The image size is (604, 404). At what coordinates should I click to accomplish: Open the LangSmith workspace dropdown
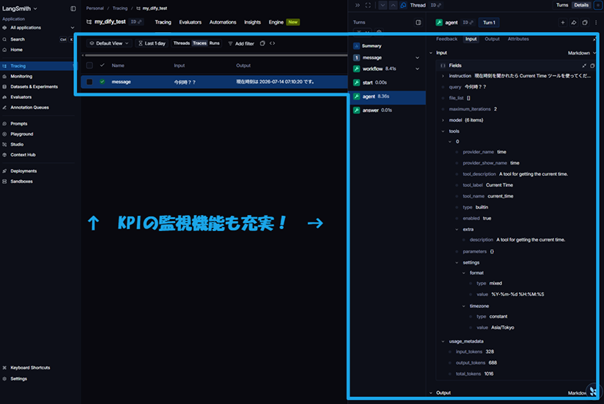[20, 8]
